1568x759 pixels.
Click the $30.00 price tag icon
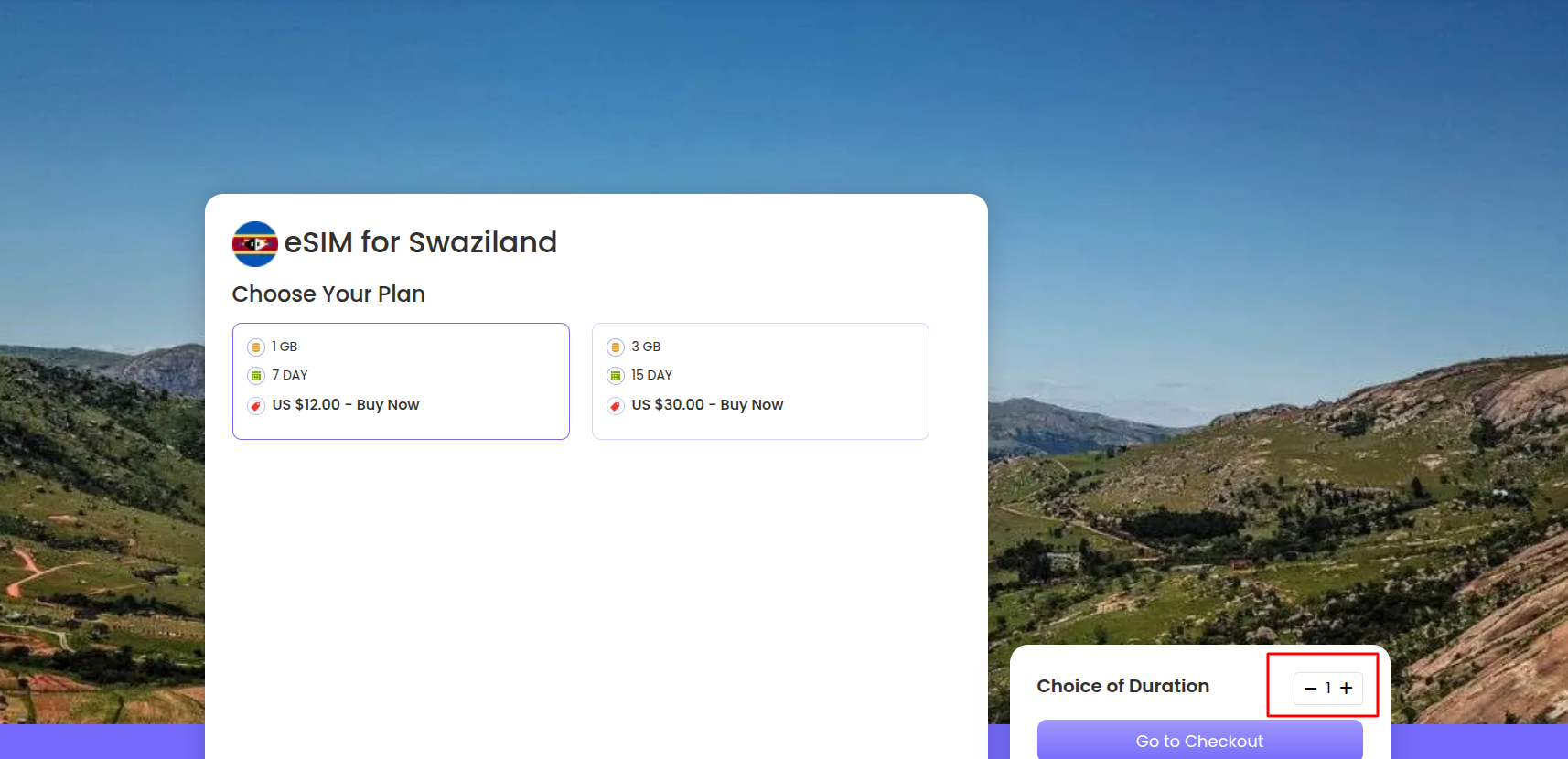click(616, 406)
